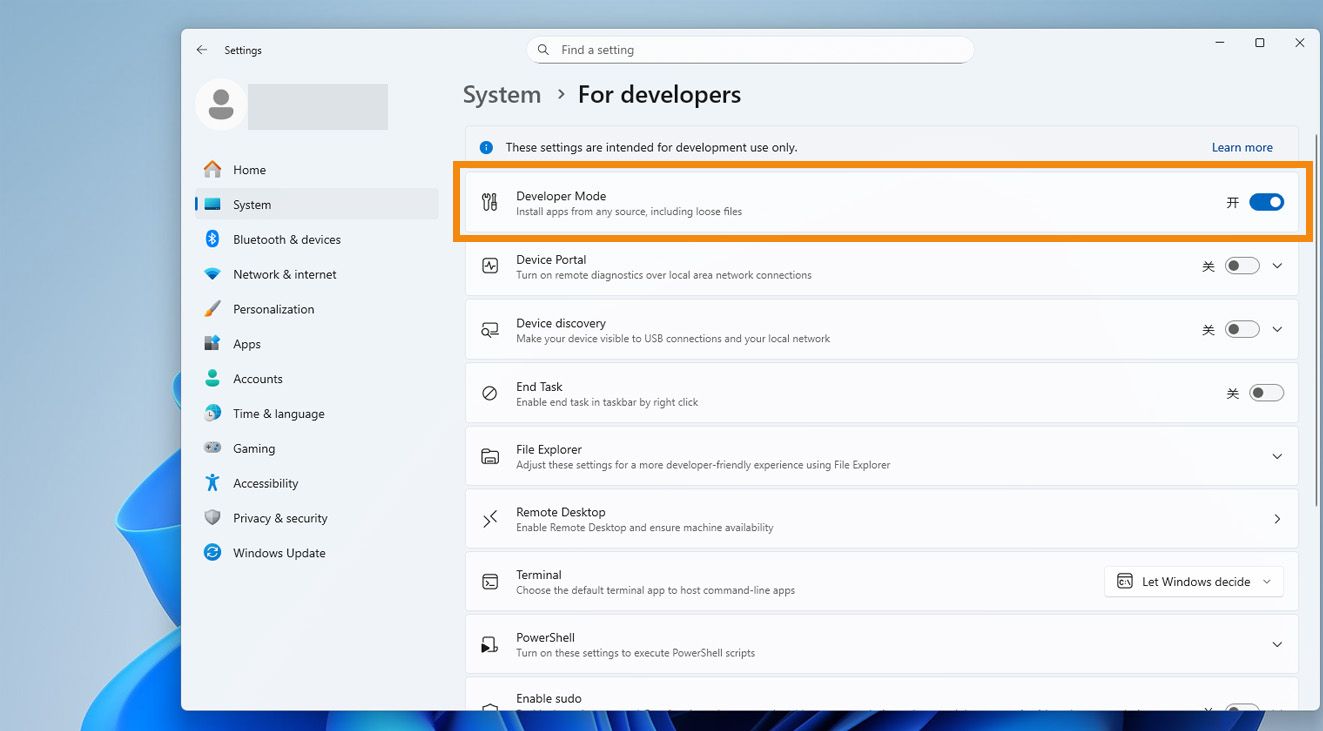The height and width of the screenshot is (731, 1323).
Task: Click the Developer Mode tools icon
Action: (x=489, y=203)
